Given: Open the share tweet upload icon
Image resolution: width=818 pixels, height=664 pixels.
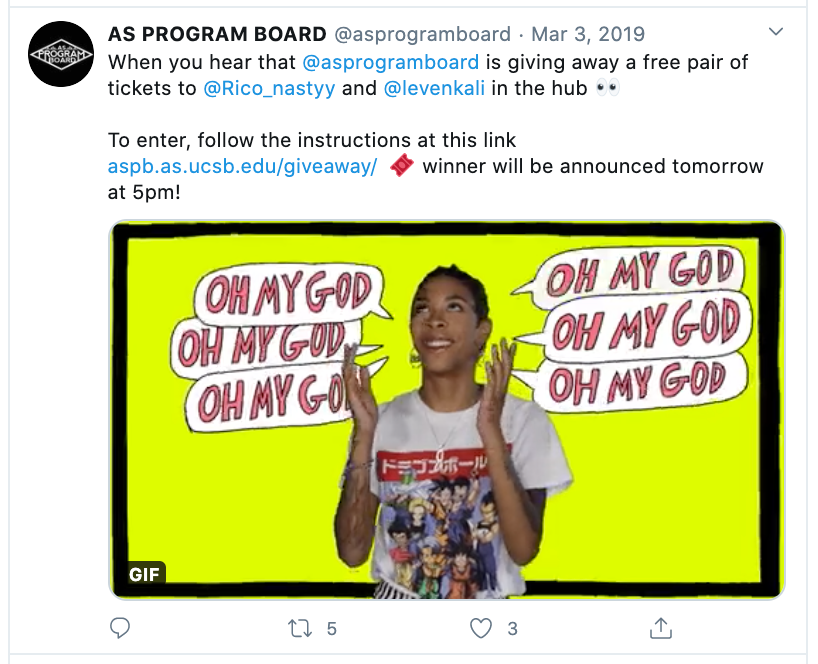Looking at the screenshot, I should [660, 627].
